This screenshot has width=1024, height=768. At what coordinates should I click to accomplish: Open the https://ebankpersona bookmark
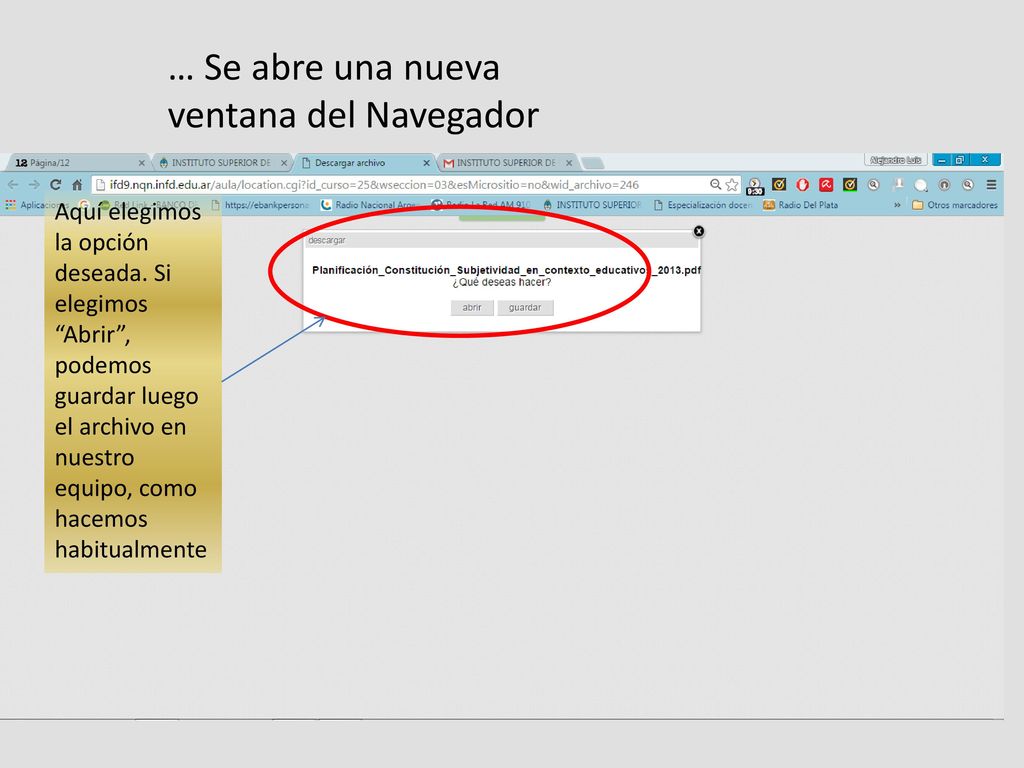[260, 205]
